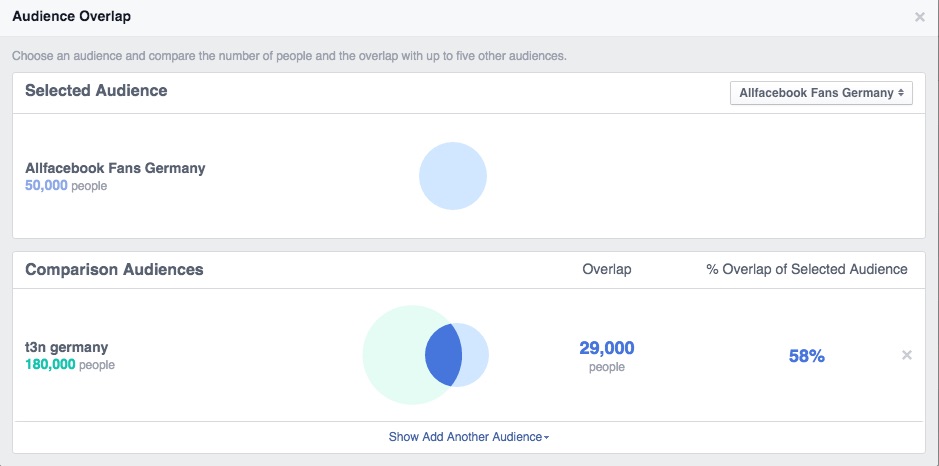Image resolution: width=939 pixels, height=466 pixels.
Task: Select the 58% overlap percentage value
Action: click(807, 356)
